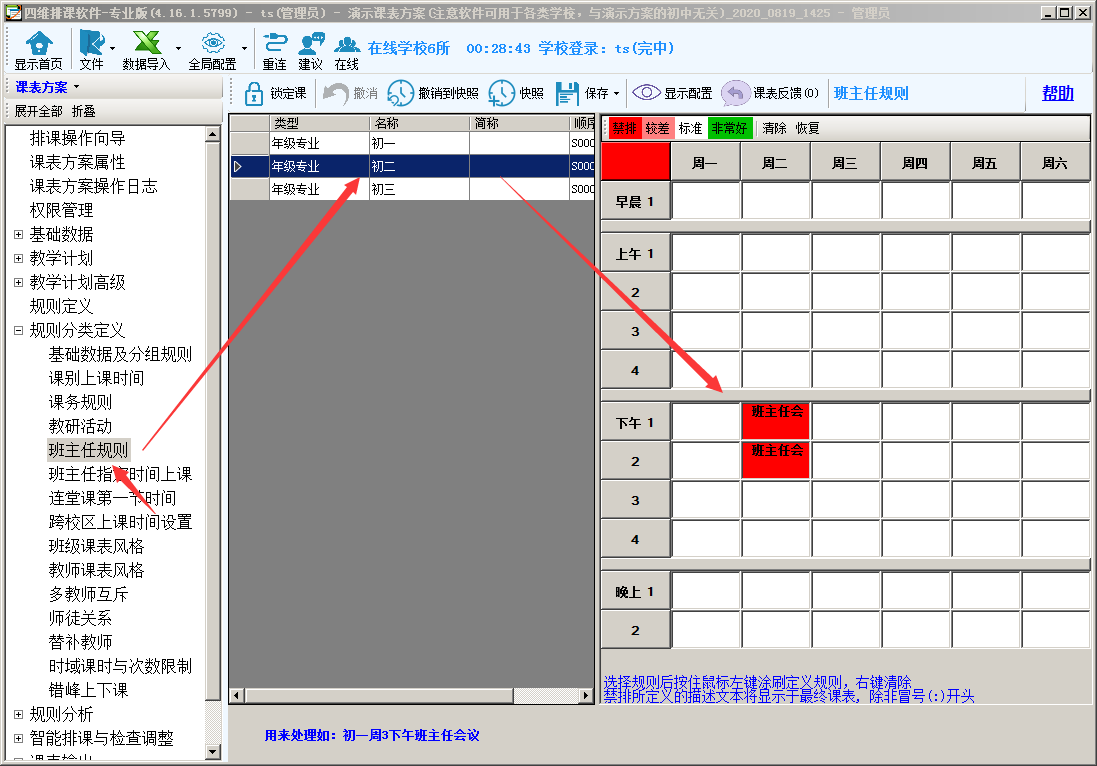This screenshot has width=1097, height=766.
Task: Click the 显示首页 home icon
Action: click(x=38, y=44)
